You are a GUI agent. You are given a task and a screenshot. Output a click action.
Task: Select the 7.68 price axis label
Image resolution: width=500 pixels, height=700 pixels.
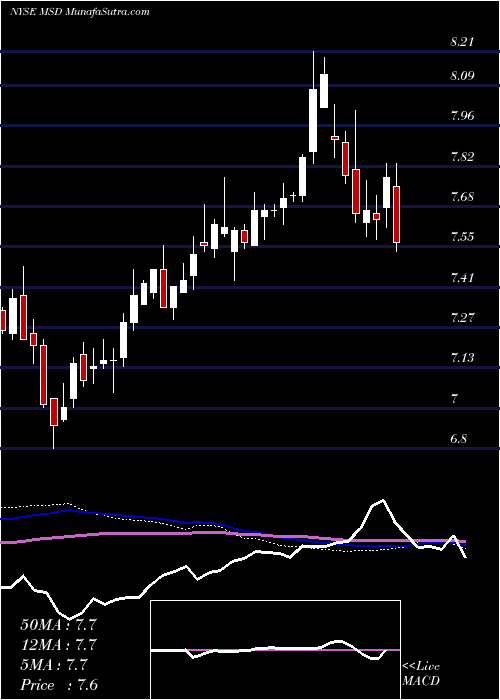(x=462, y=196)
